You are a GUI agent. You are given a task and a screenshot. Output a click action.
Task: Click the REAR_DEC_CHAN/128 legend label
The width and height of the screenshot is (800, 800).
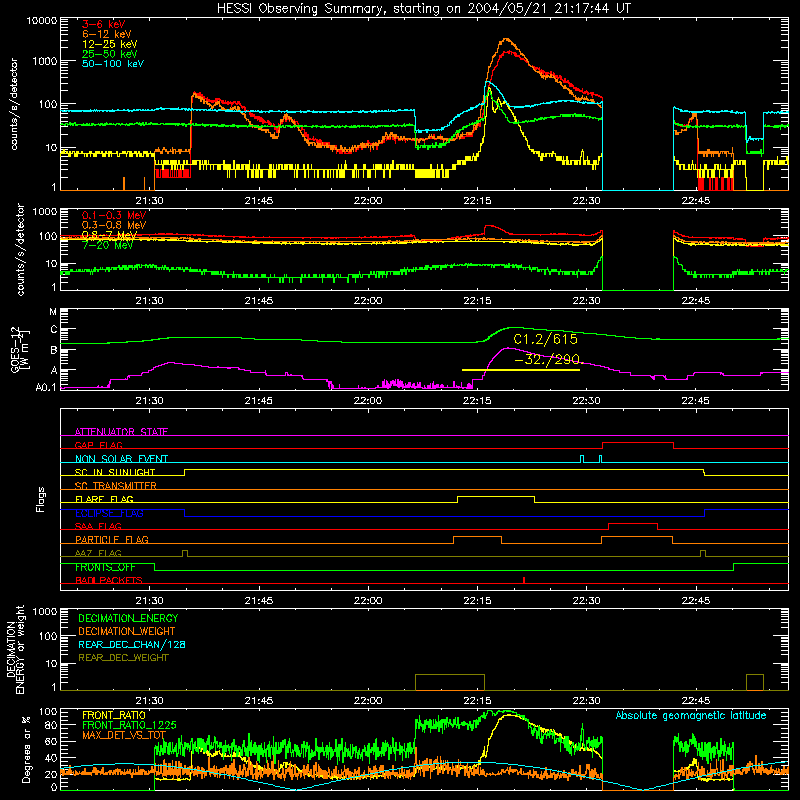click(132, 644)
